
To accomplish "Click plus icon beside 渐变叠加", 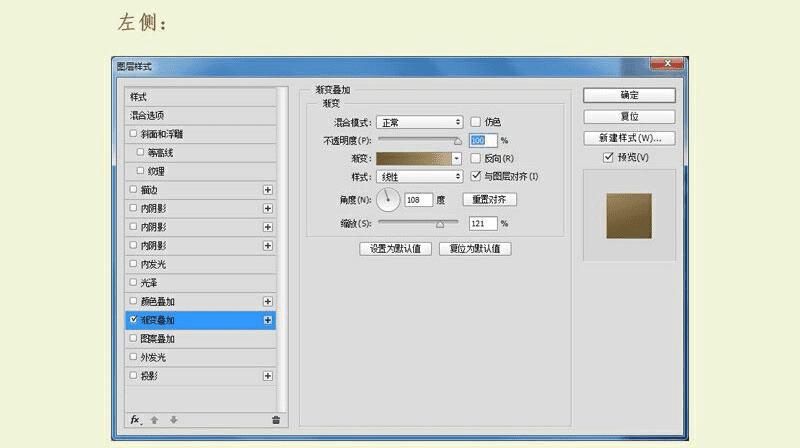I will [267, 320].
